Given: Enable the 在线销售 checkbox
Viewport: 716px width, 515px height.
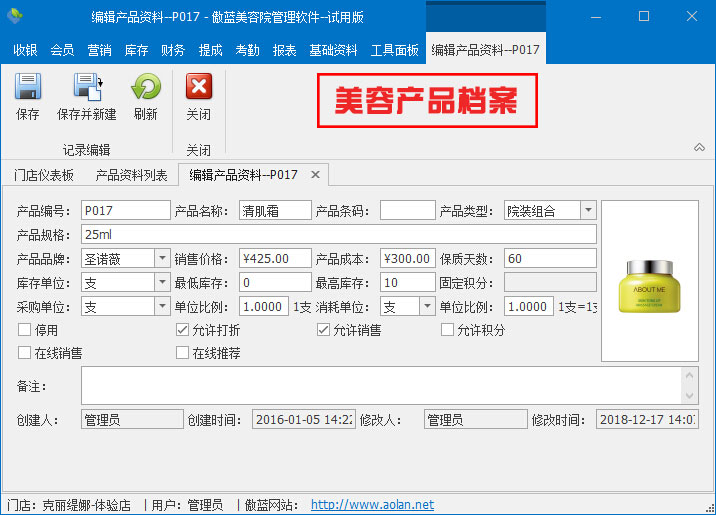Looking at the screenshot, I should [25, 353].
